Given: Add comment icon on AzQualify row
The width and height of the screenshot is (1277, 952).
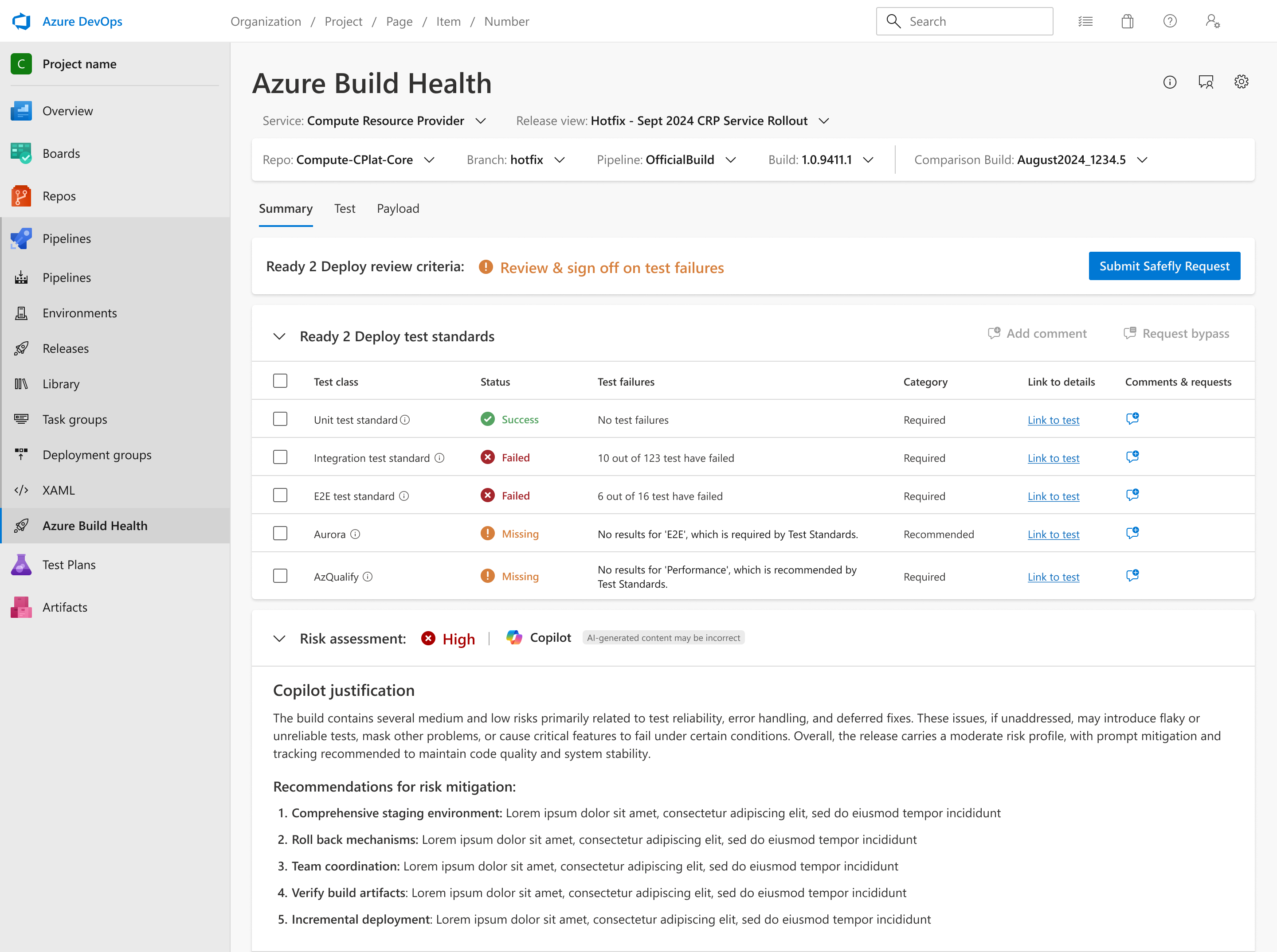Looking at the screenshot, I should (x=1132, y=575).
